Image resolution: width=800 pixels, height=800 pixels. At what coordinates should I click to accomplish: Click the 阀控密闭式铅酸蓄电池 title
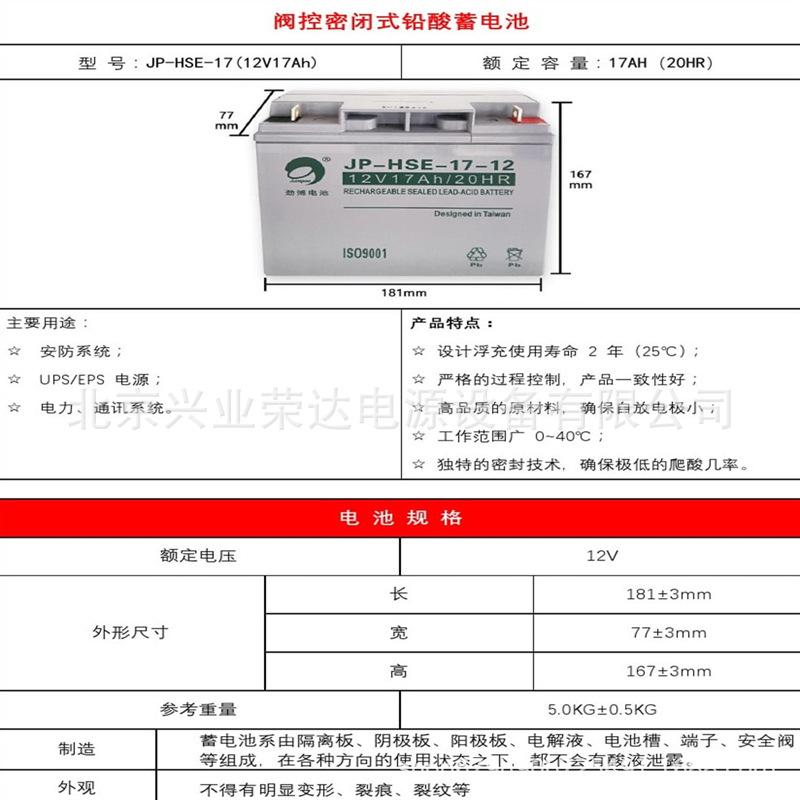point(400,21)
